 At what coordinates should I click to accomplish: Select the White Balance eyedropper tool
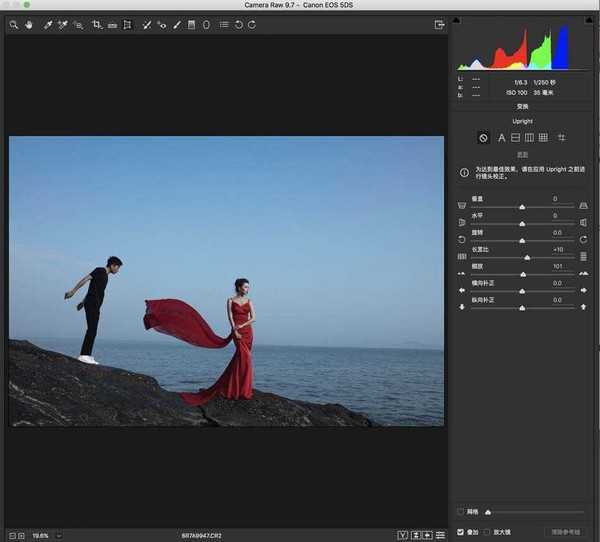[47, 24]
